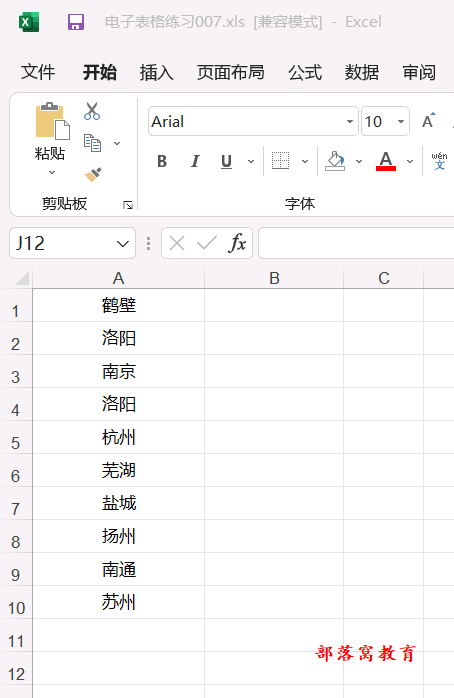Select column A header
454x698 pixels.
coord(118,279)
